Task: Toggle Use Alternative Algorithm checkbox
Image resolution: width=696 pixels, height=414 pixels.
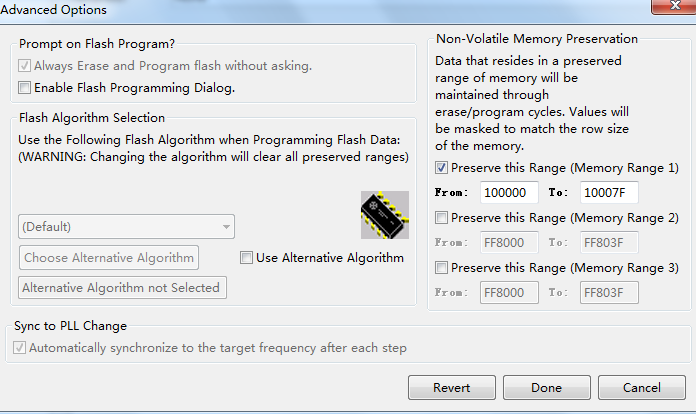Action: coord(247,258)
